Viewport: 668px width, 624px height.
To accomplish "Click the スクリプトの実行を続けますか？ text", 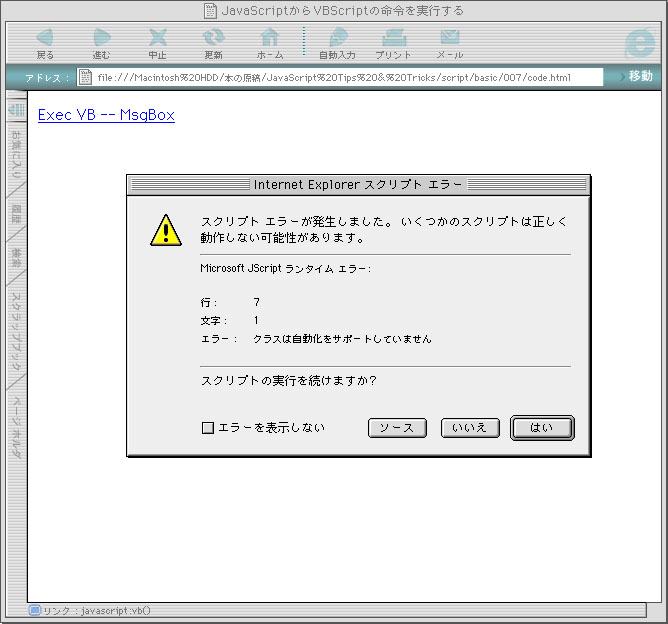I will (x=288, y=380).
